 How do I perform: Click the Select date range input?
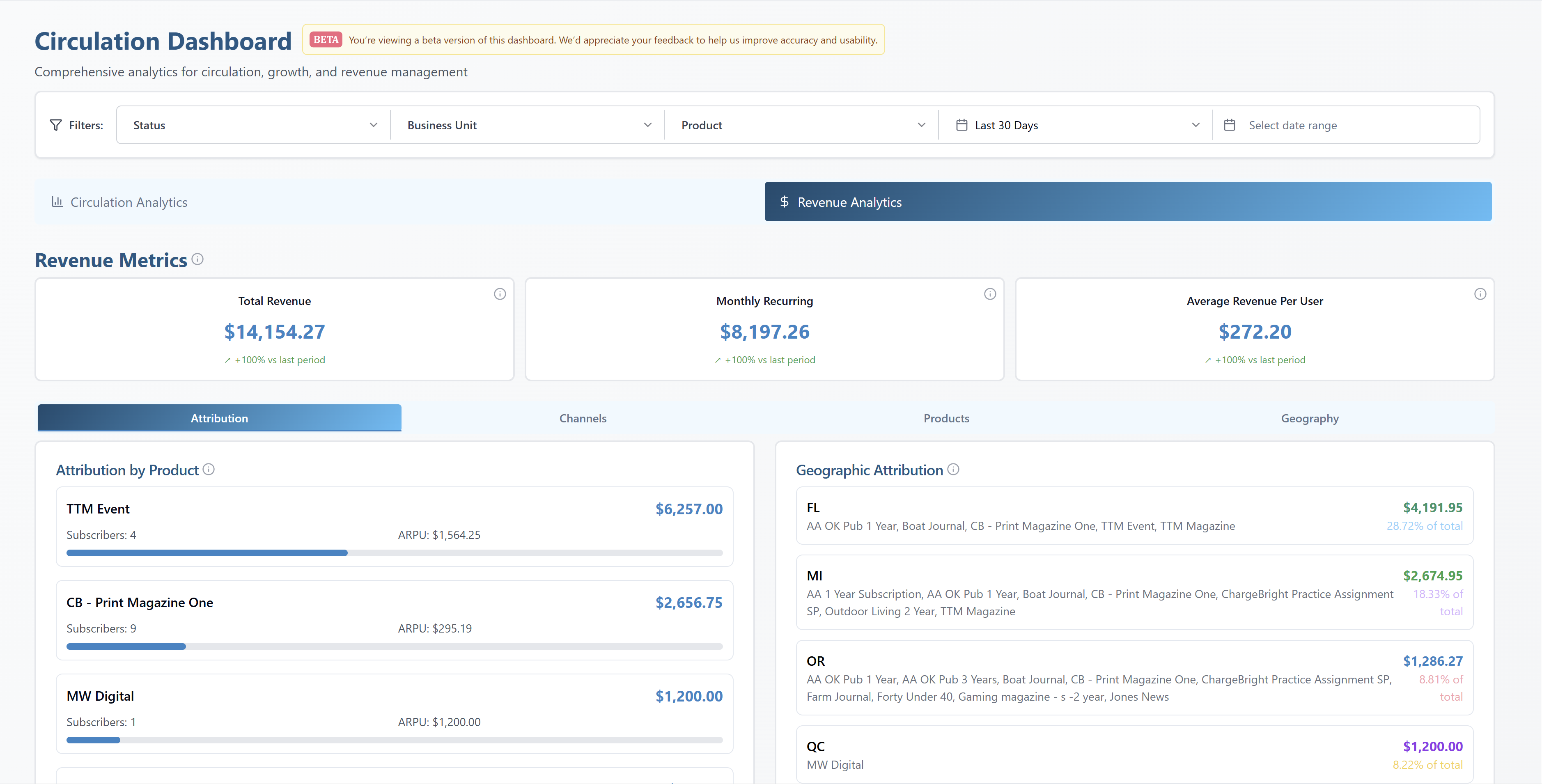[1346, 125]
